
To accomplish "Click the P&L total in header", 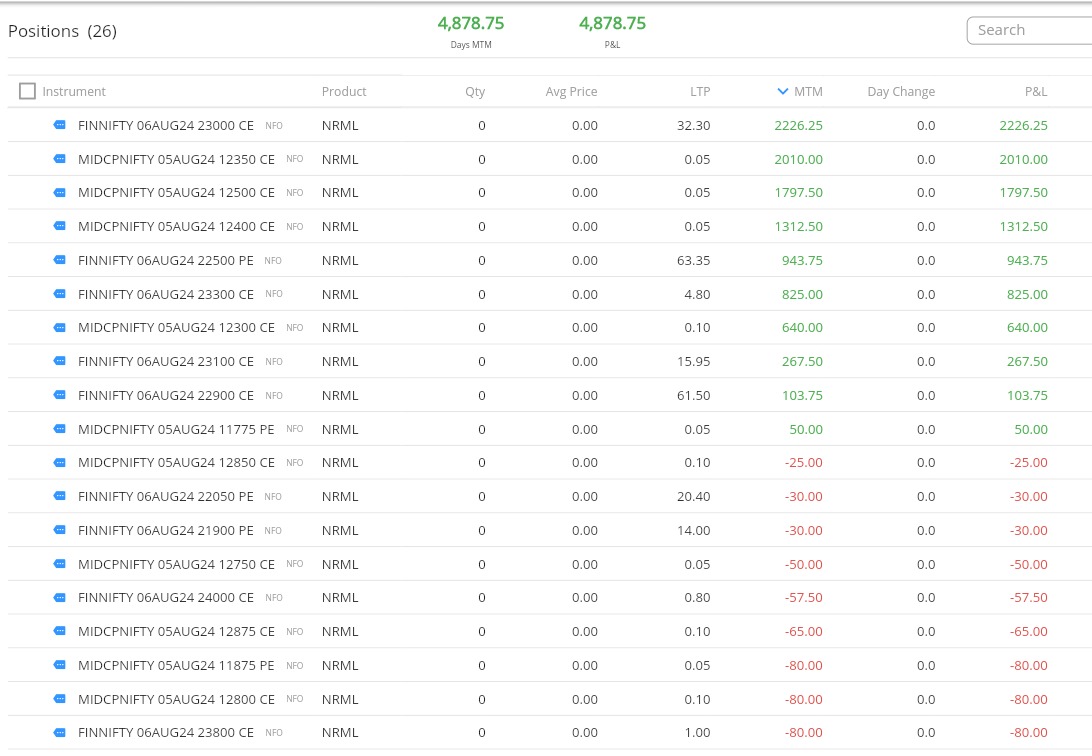I will coord(612,24).
